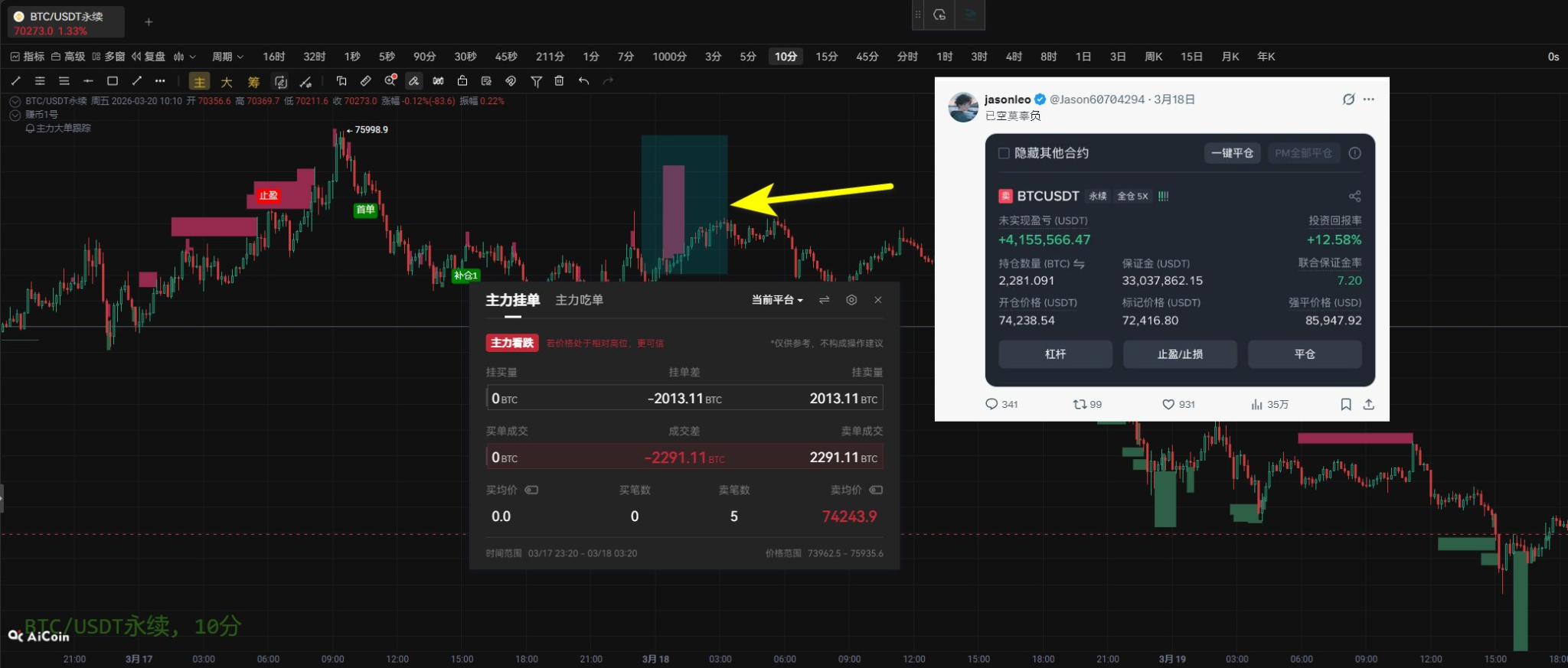Close the 主力挂单 panel
The image size is (1568, 668).
[878, 300]
